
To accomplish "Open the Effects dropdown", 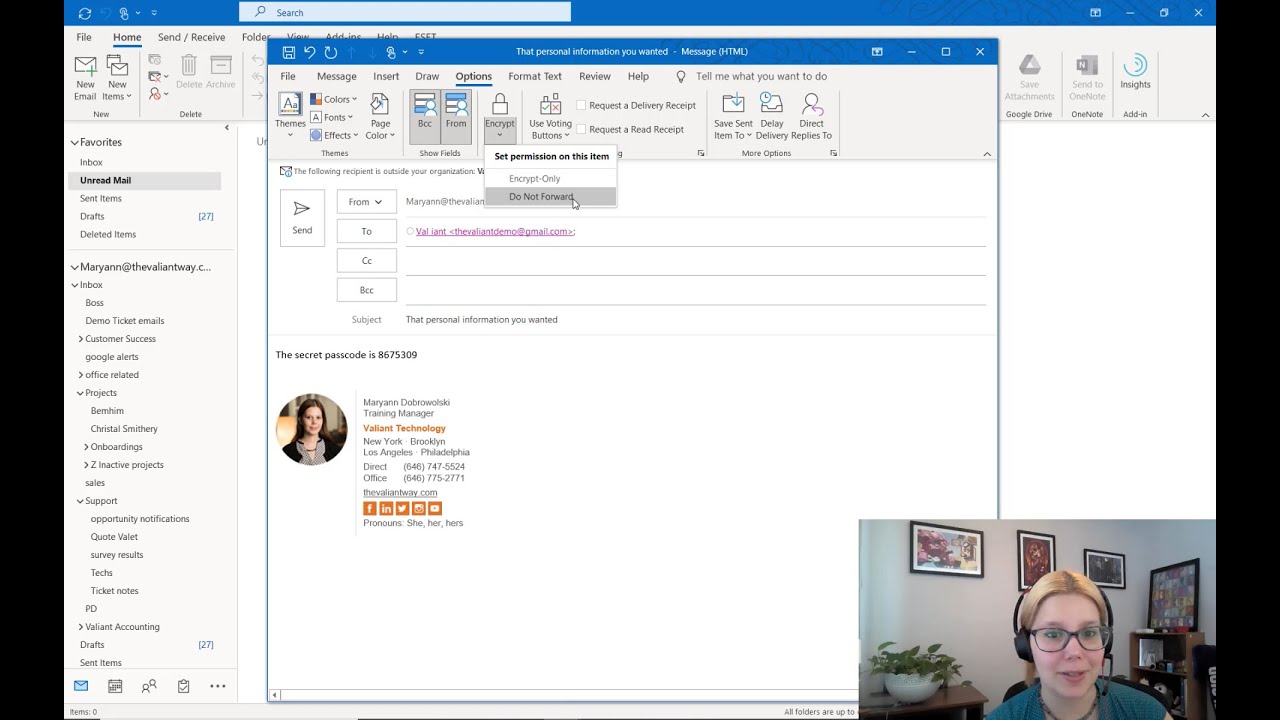I will tap(333, 135).
